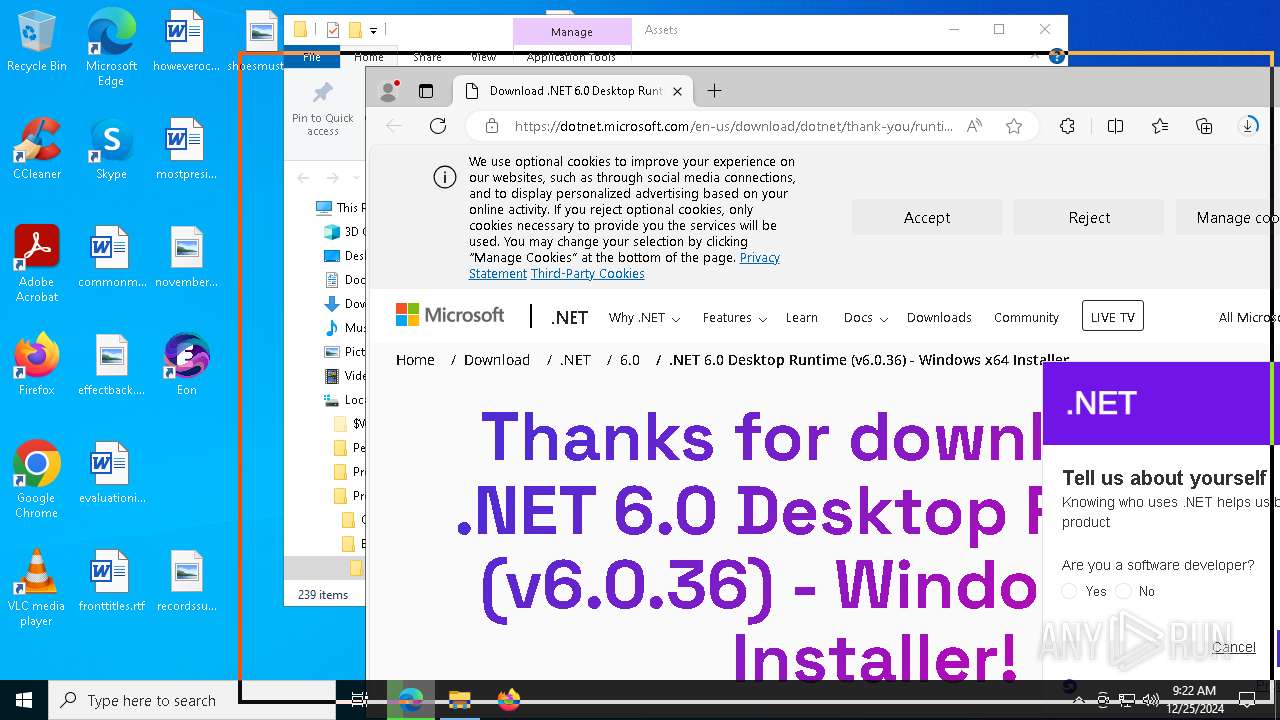Screen dimensions: 1280x720
Task: Open the Eon desktop shortcut
Action: (186, 364)
